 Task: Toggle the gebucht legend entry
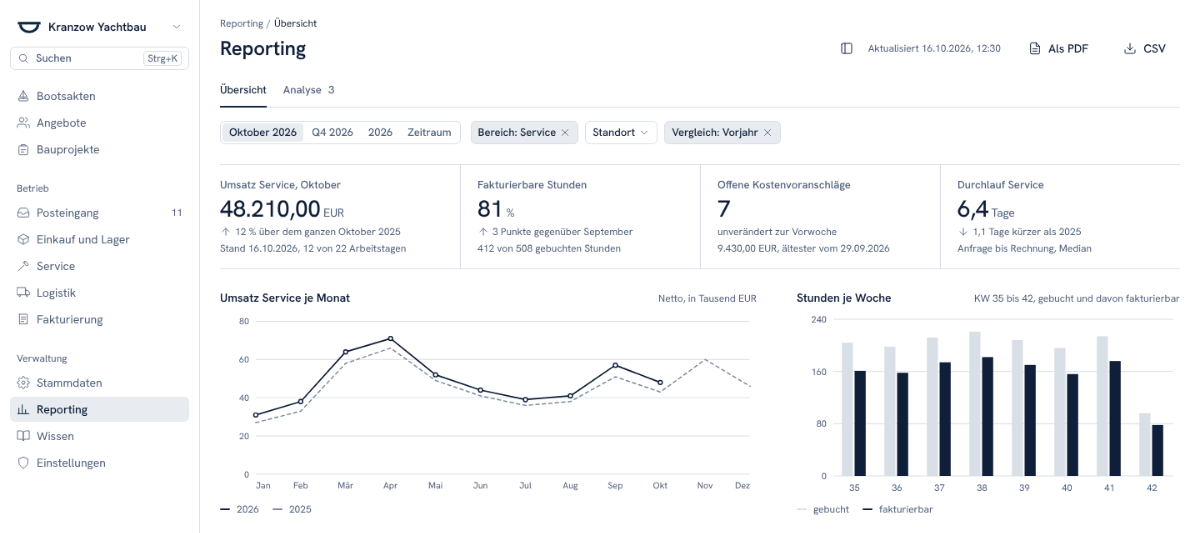[x=823, y=509]
